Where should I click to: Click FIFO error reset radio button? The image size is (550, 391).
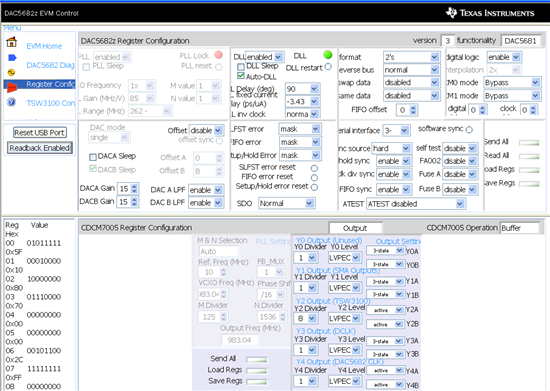click(x=314, y=178)
